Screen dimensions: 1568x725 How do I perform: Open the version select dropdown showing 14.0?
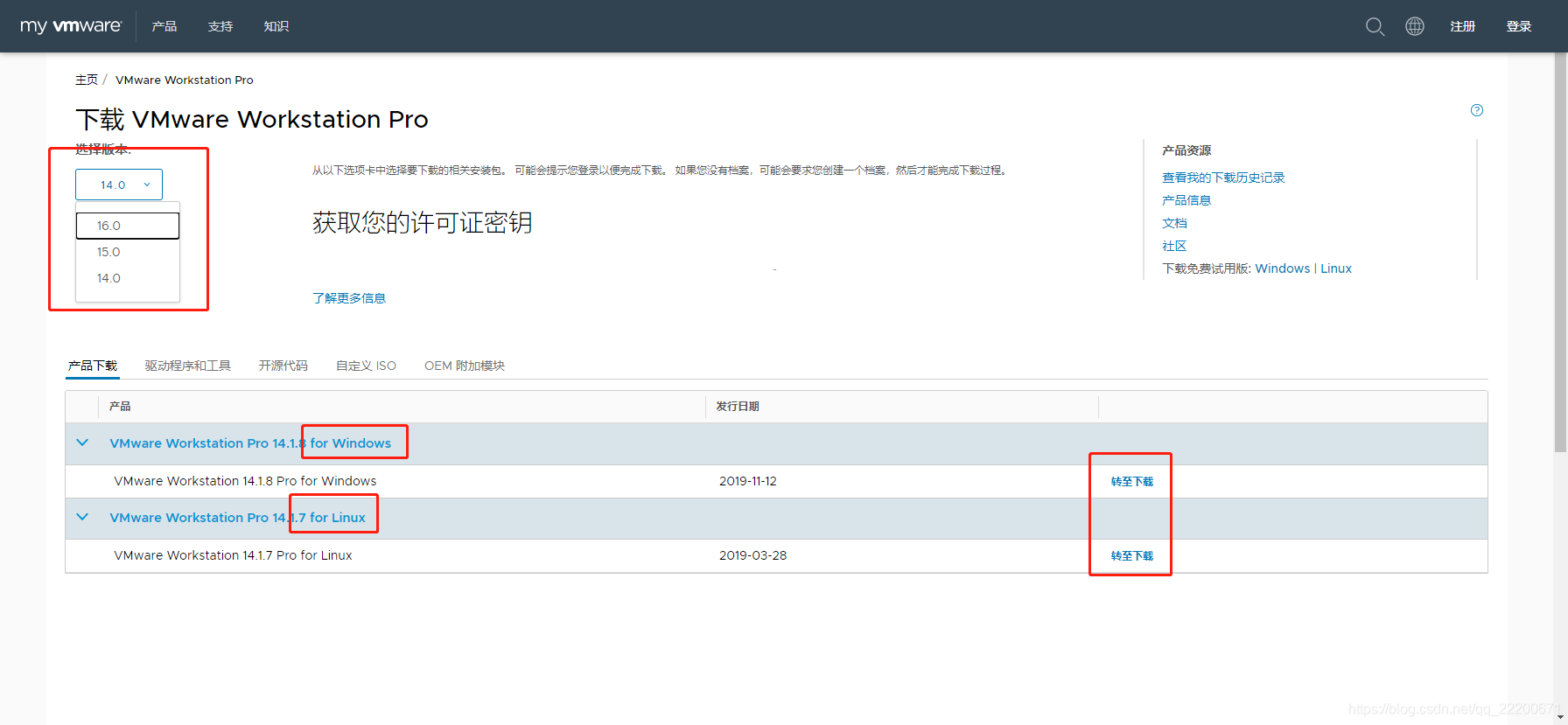(x=119, y=185)
